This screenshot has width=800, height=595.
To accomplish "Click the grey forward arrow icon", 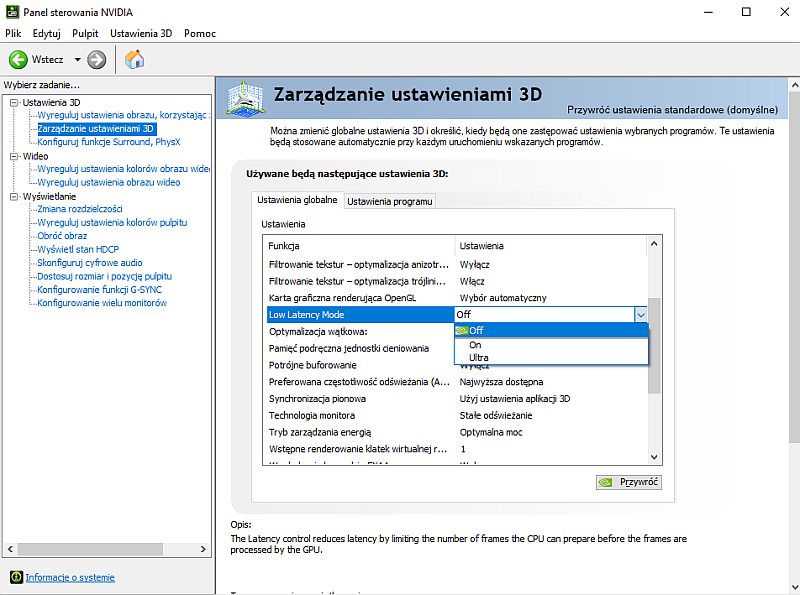I will [96, 60].
